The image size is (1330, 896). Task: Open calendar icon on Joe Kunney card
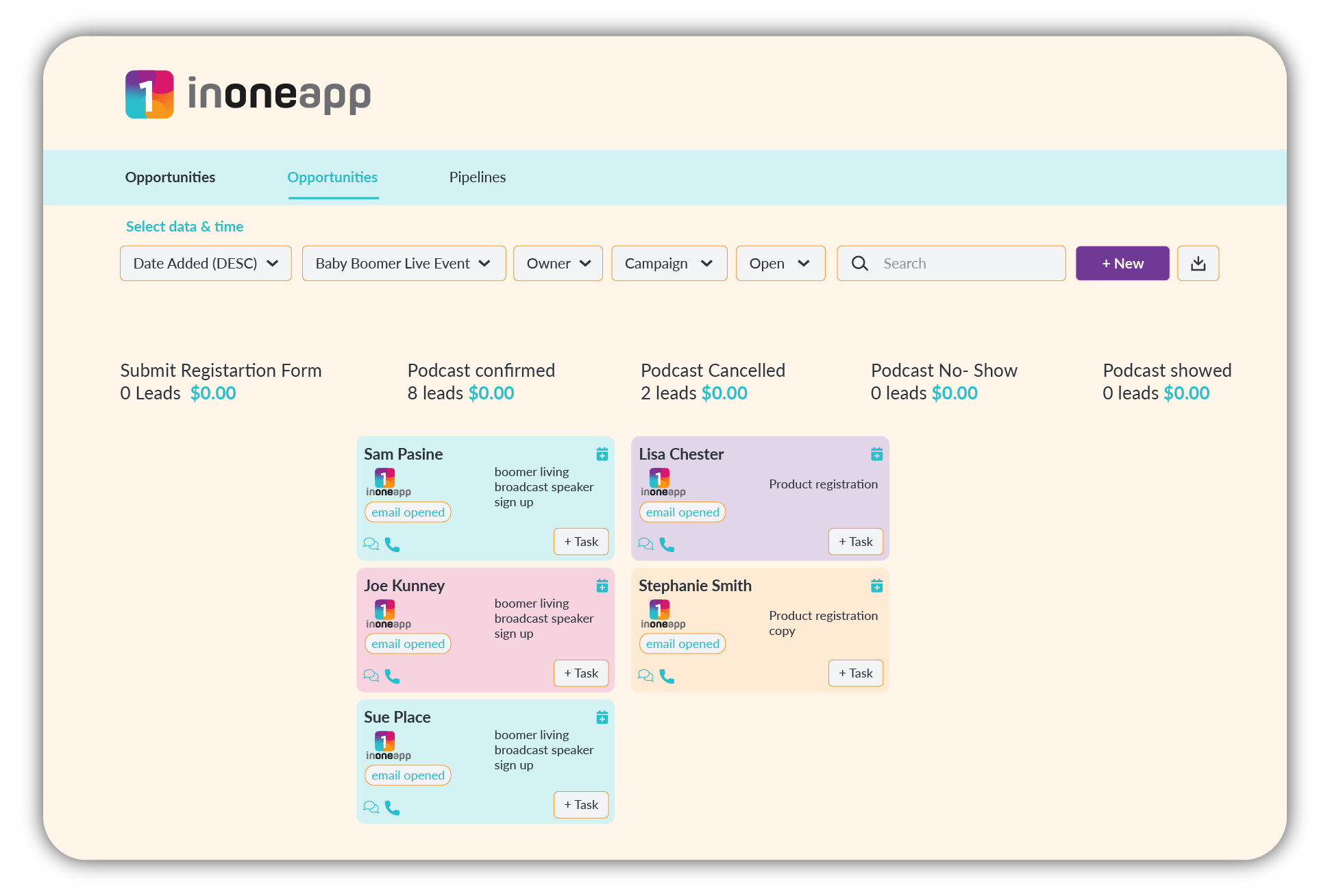[x=602, y=586]
